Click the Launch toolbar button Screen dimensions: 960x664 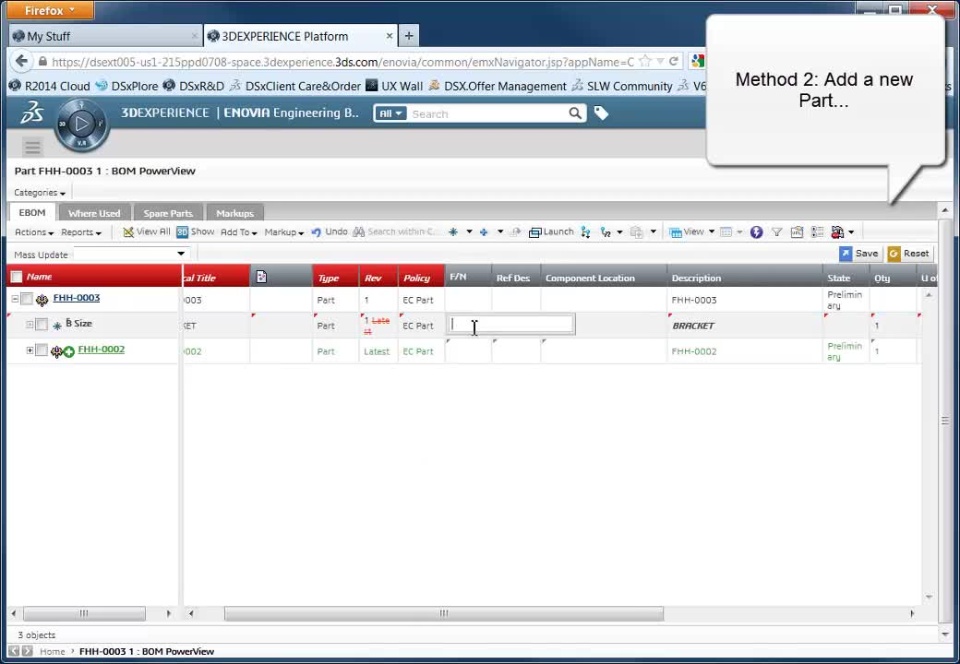click(x=551, y=232)
